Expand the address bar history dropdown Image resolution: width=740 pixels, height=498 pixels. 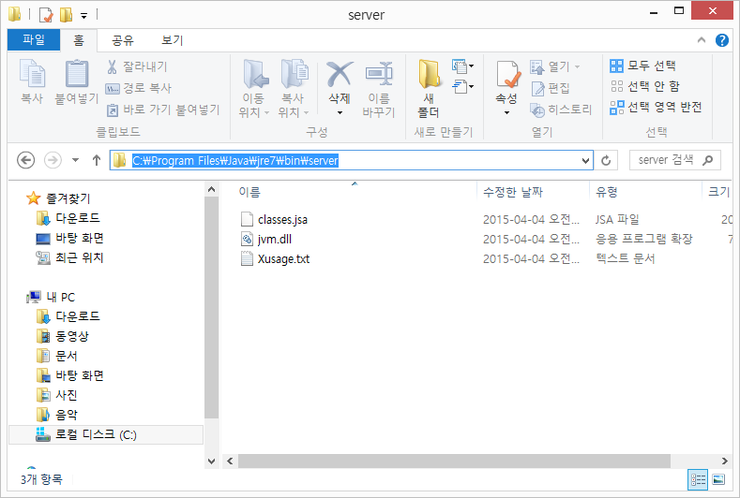point(584,160)
